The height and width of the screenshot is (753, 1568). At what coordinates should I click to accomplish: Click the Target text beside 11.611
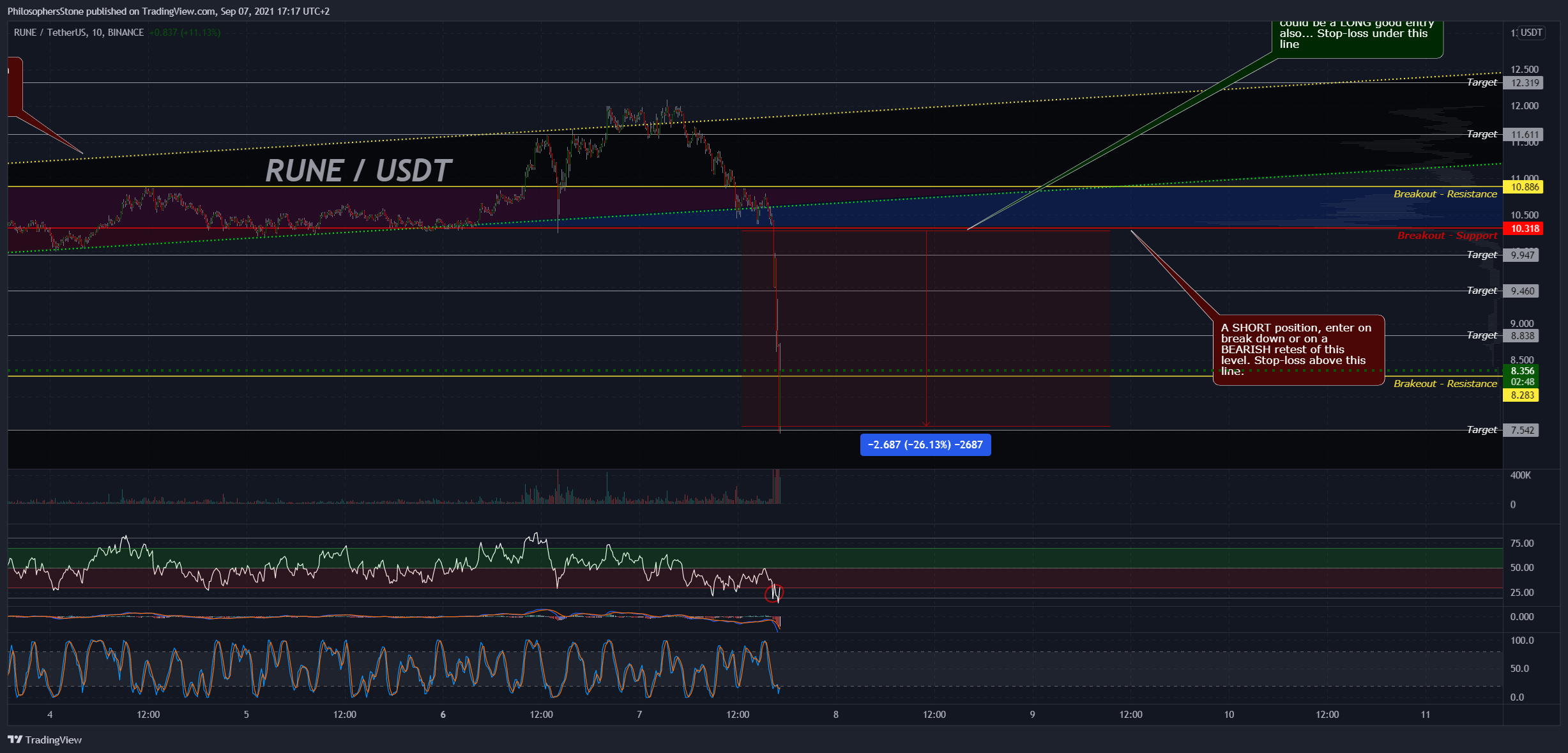(x=1482, y=134)
